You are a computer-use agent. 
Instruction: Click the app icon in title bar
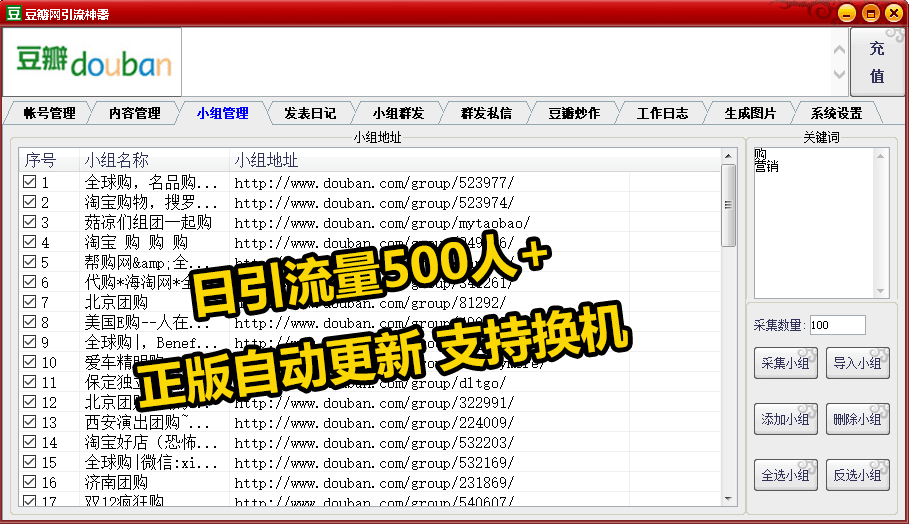click(x=13, y=13)
